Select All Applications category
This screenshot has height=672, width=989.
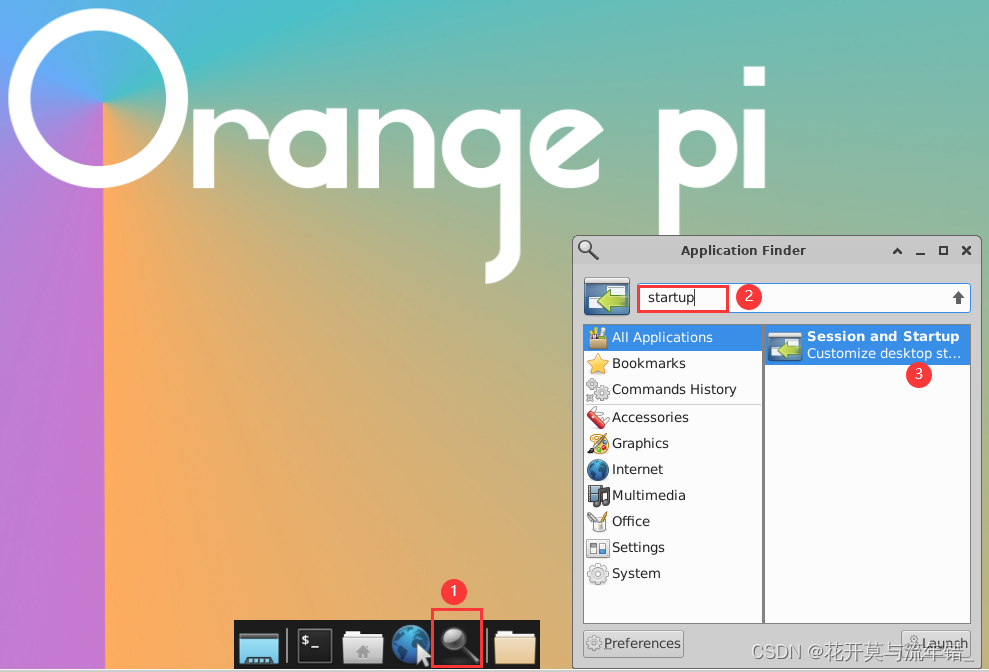point(673,338)
